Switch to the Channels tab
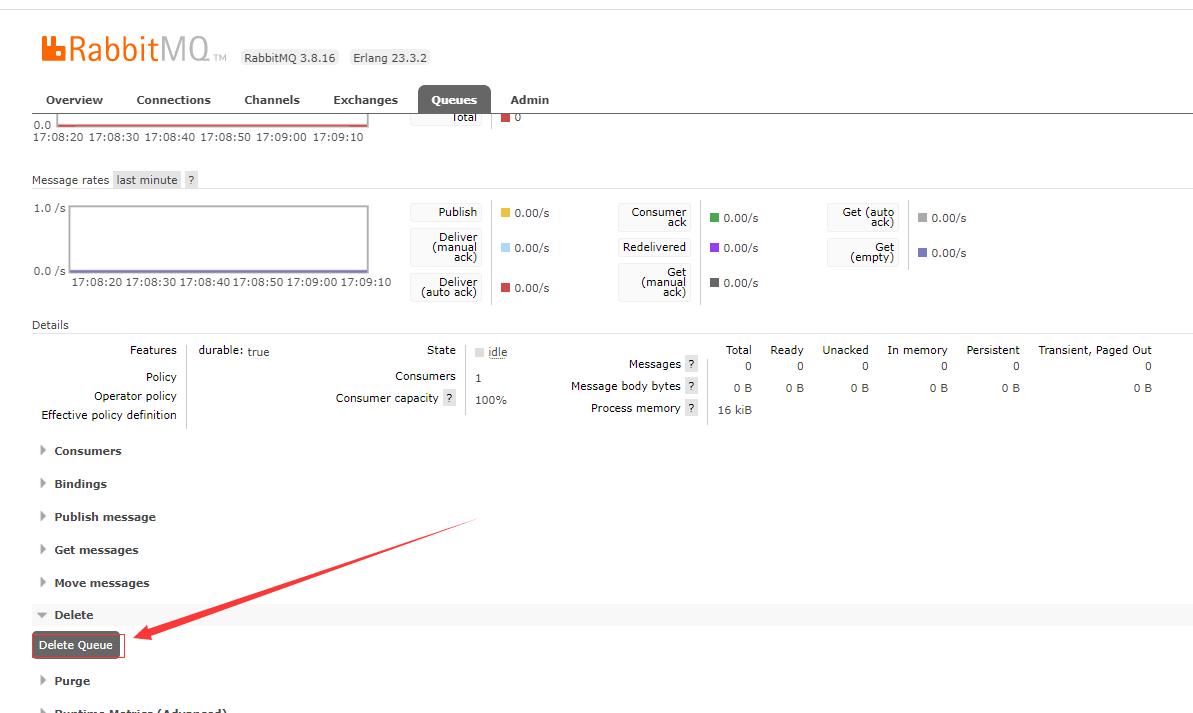 coord(272,100)
